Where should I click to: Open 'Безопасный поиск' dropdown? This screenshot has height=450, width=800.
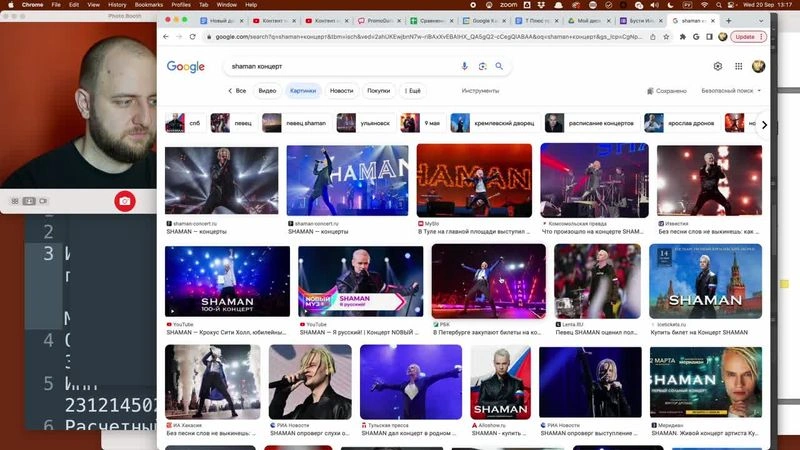click(731, 91)
